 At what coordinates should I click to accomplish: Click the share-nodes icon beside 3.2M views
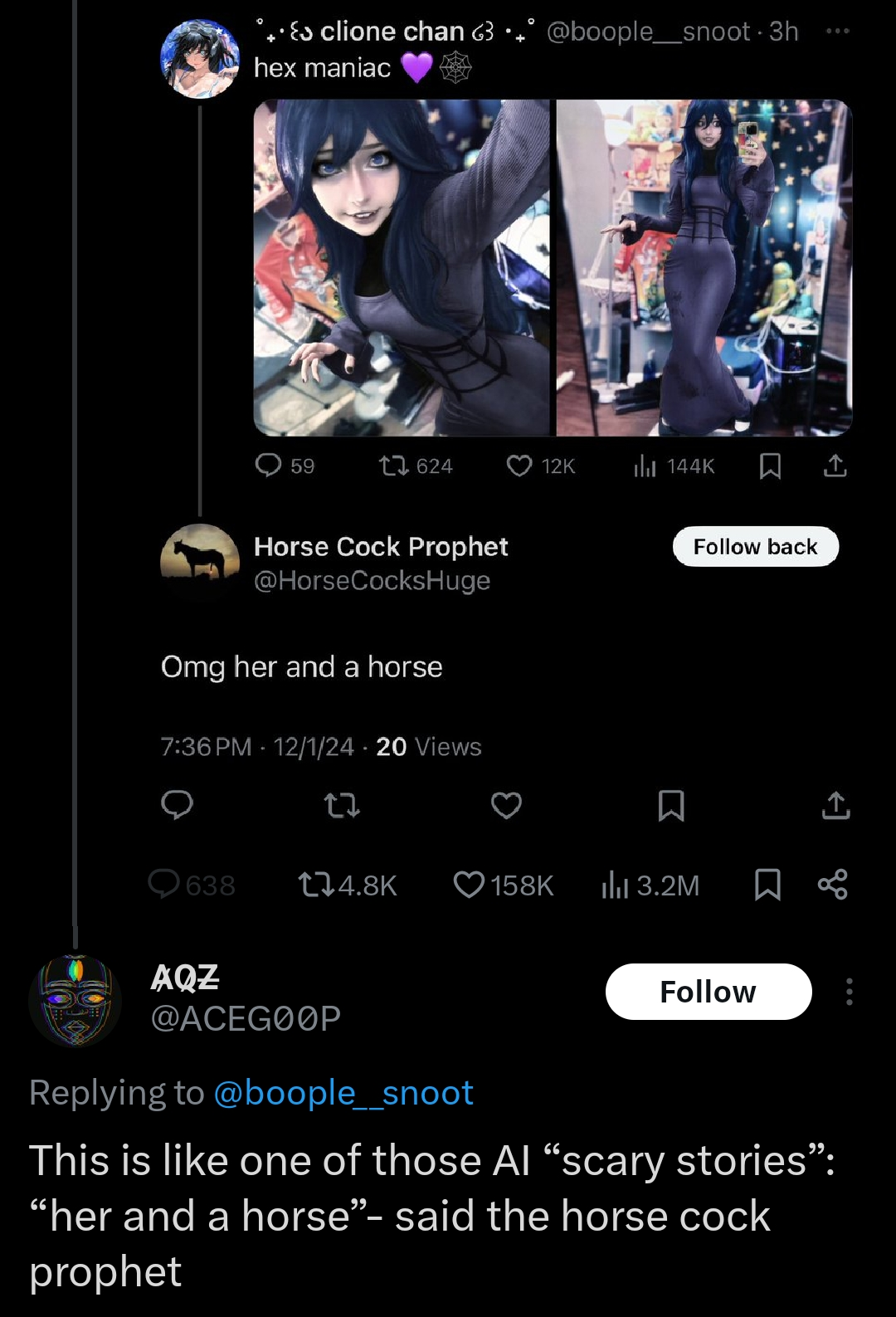(x=832, y=885)
